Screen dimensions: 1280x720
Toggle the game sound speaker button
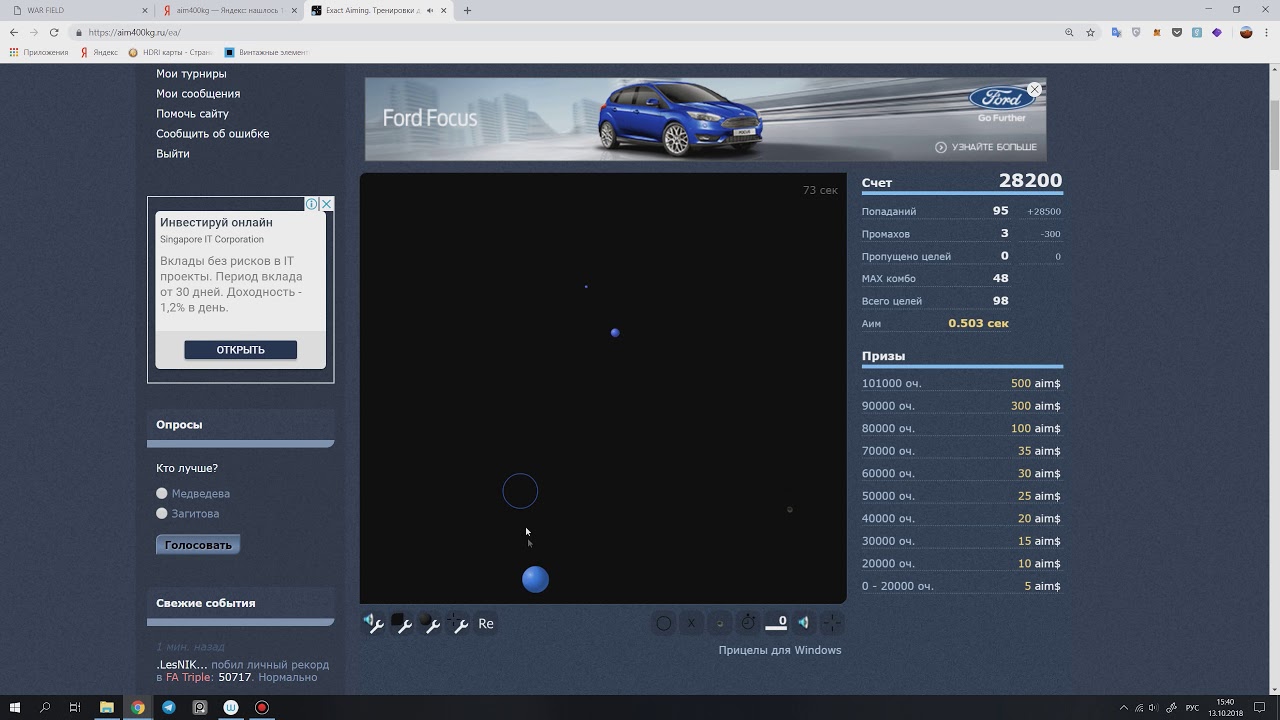[803, 623]
